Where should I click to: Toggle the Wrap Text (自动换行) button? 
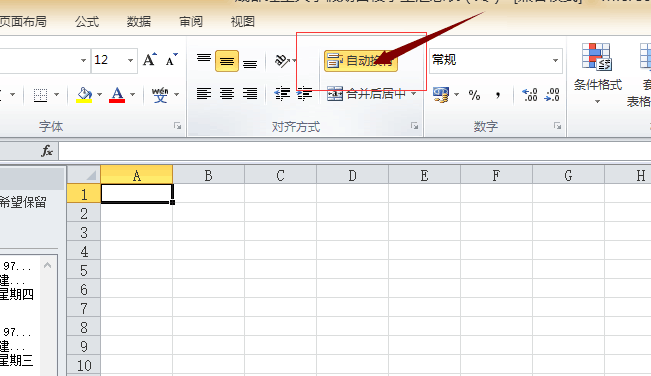pyautogui.click(x=360, y=61)
